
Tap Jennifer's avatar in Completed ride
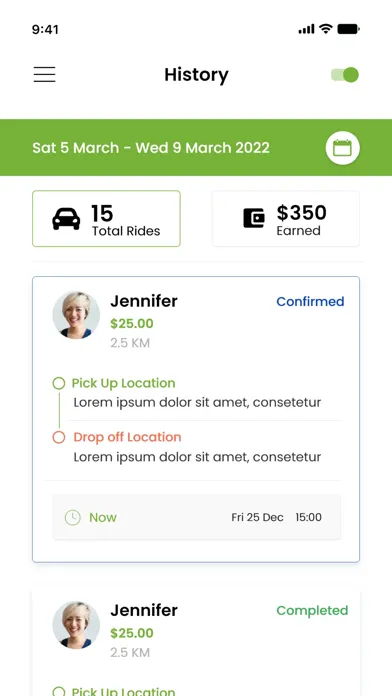point(76,625)
